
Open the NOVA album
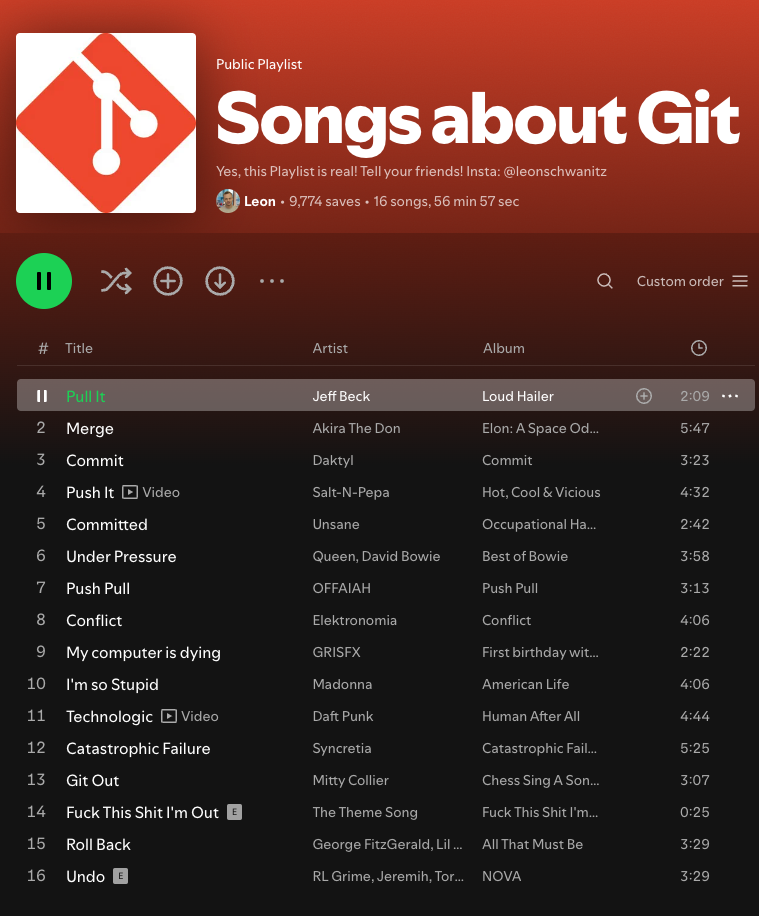point(501,876)
